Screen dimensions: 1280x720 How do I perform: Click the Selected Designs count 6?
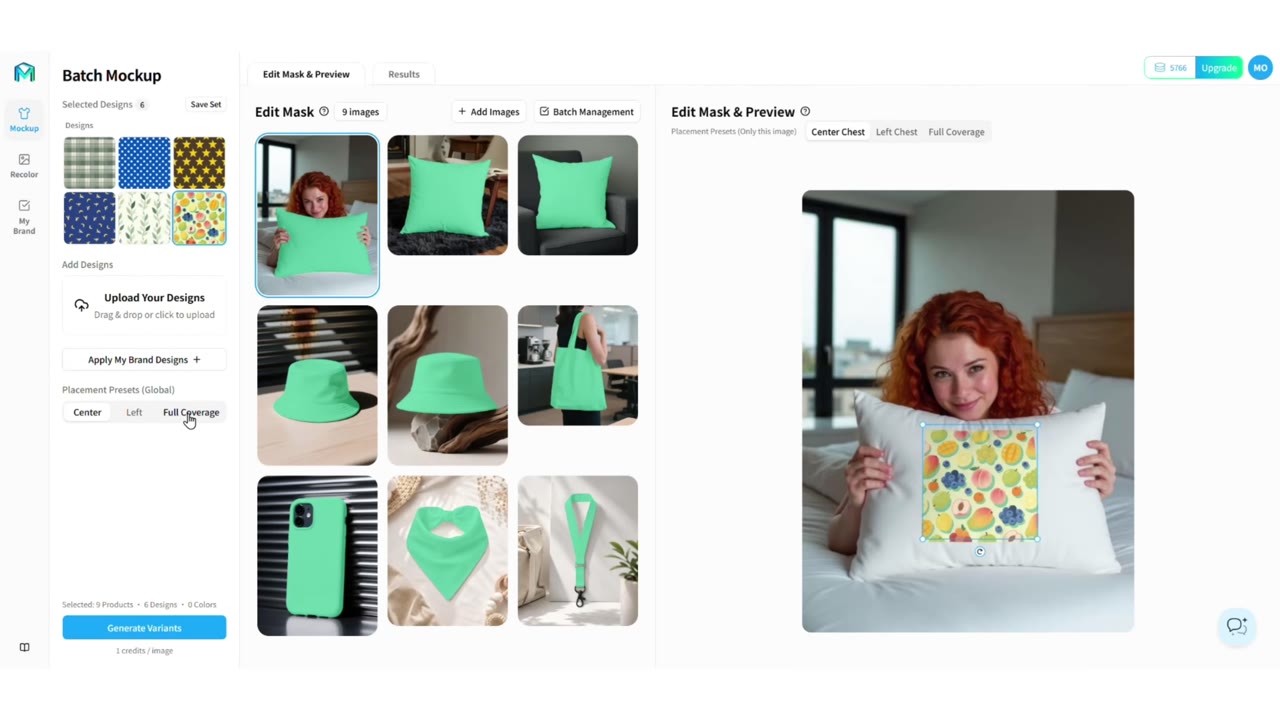[142, 104]
